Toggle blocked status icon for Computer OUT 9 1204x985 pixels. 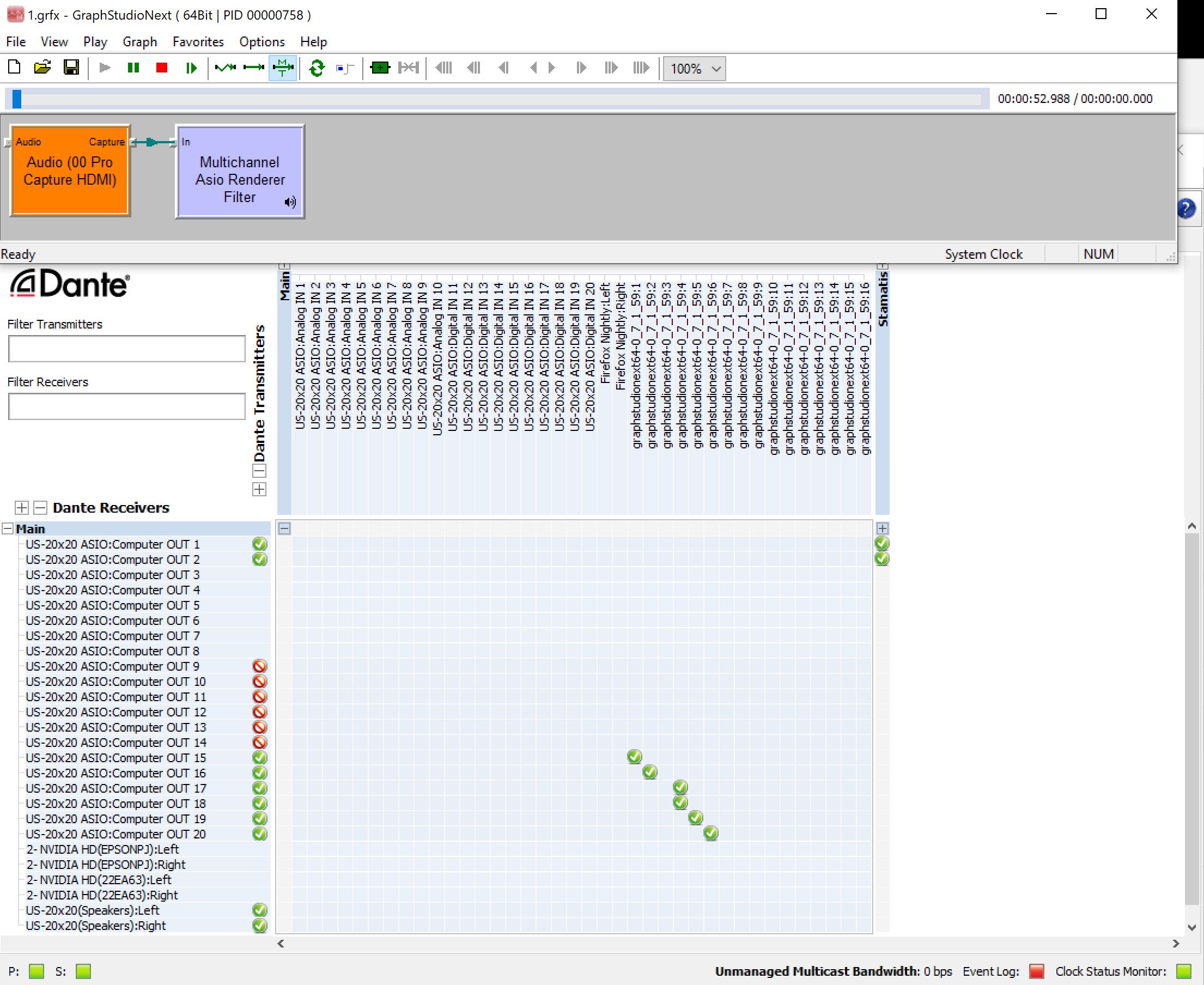point(259,666)
